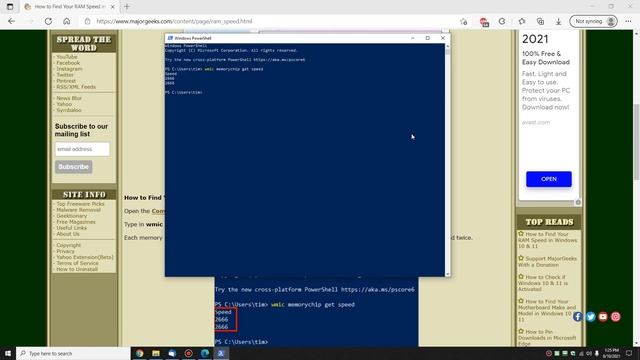Open the Malware Removal link
The height and width of the screenshot is (360, 640).
78,210
